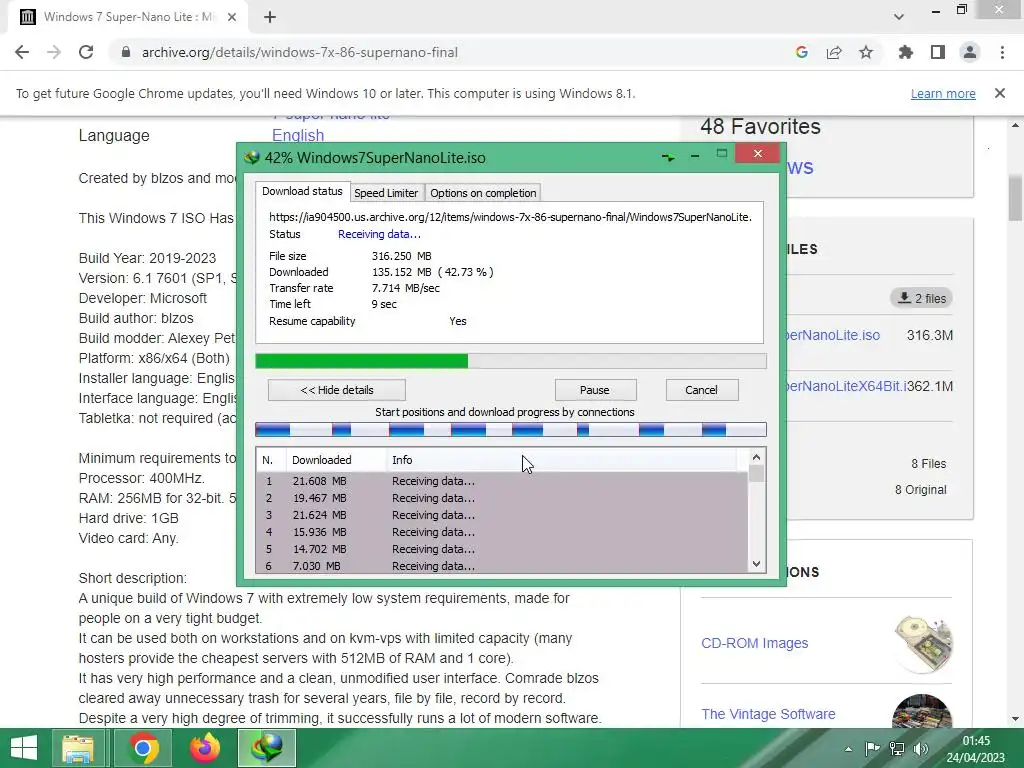This screenshot has width=1024, height=768.
Task: Switch to Speed Limiter tab
Action: (386, 193)
